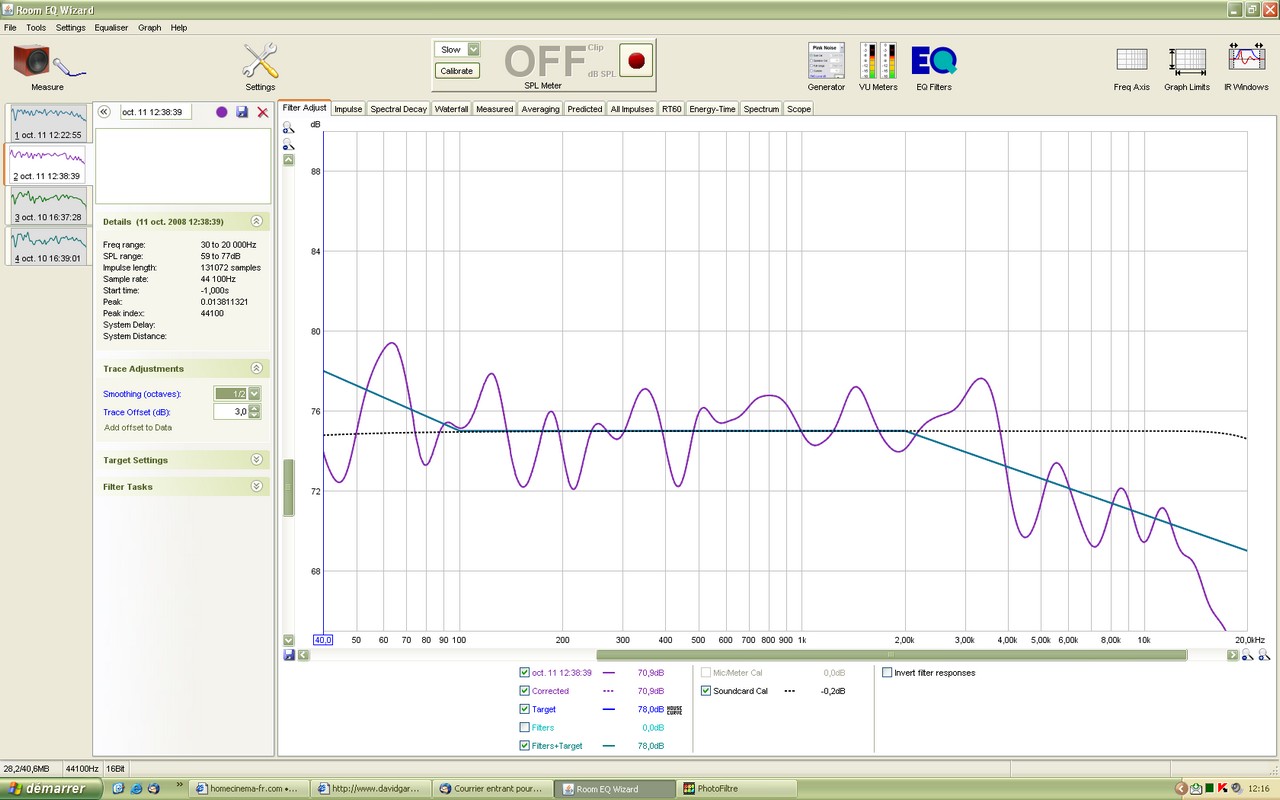
Task: Open the File menu
Action: coord(10,28)
